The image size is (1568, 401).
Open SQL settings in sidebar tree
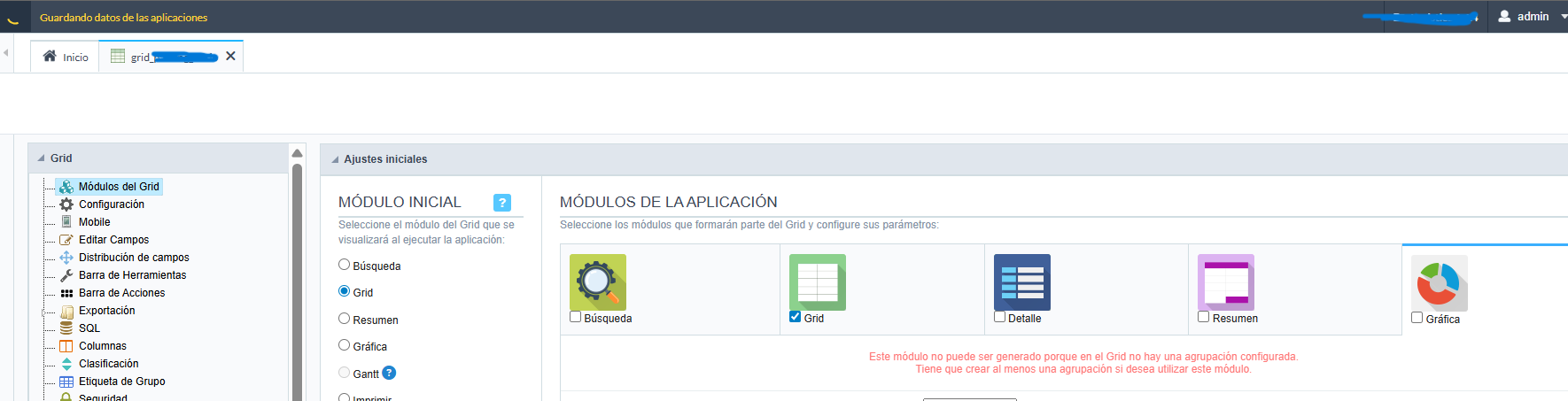tap(89, 328)
